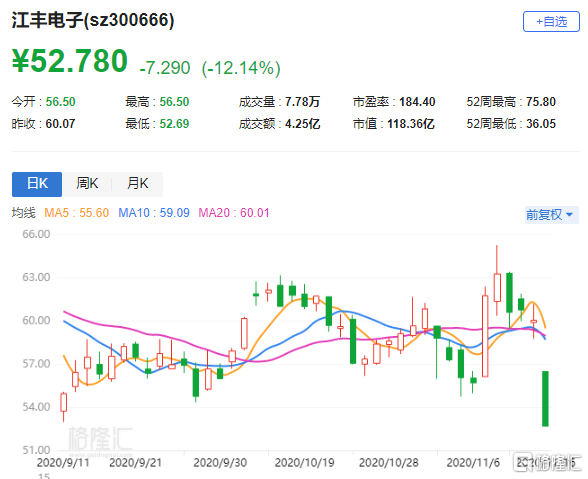Select the 昨收 previous close 60.07
This screenshot has height=479, width=588.
(60, 124)
